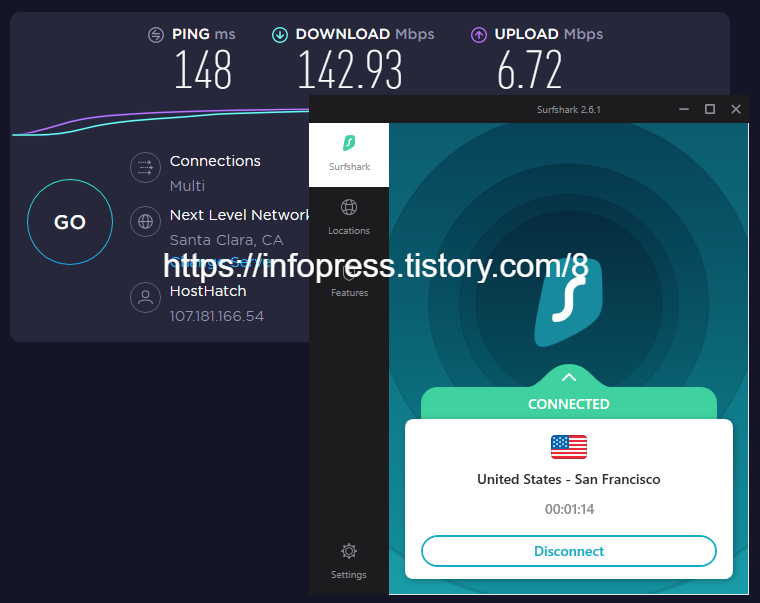Click the download result 142.93
The image size is (760, 603).
click(350, 70)
